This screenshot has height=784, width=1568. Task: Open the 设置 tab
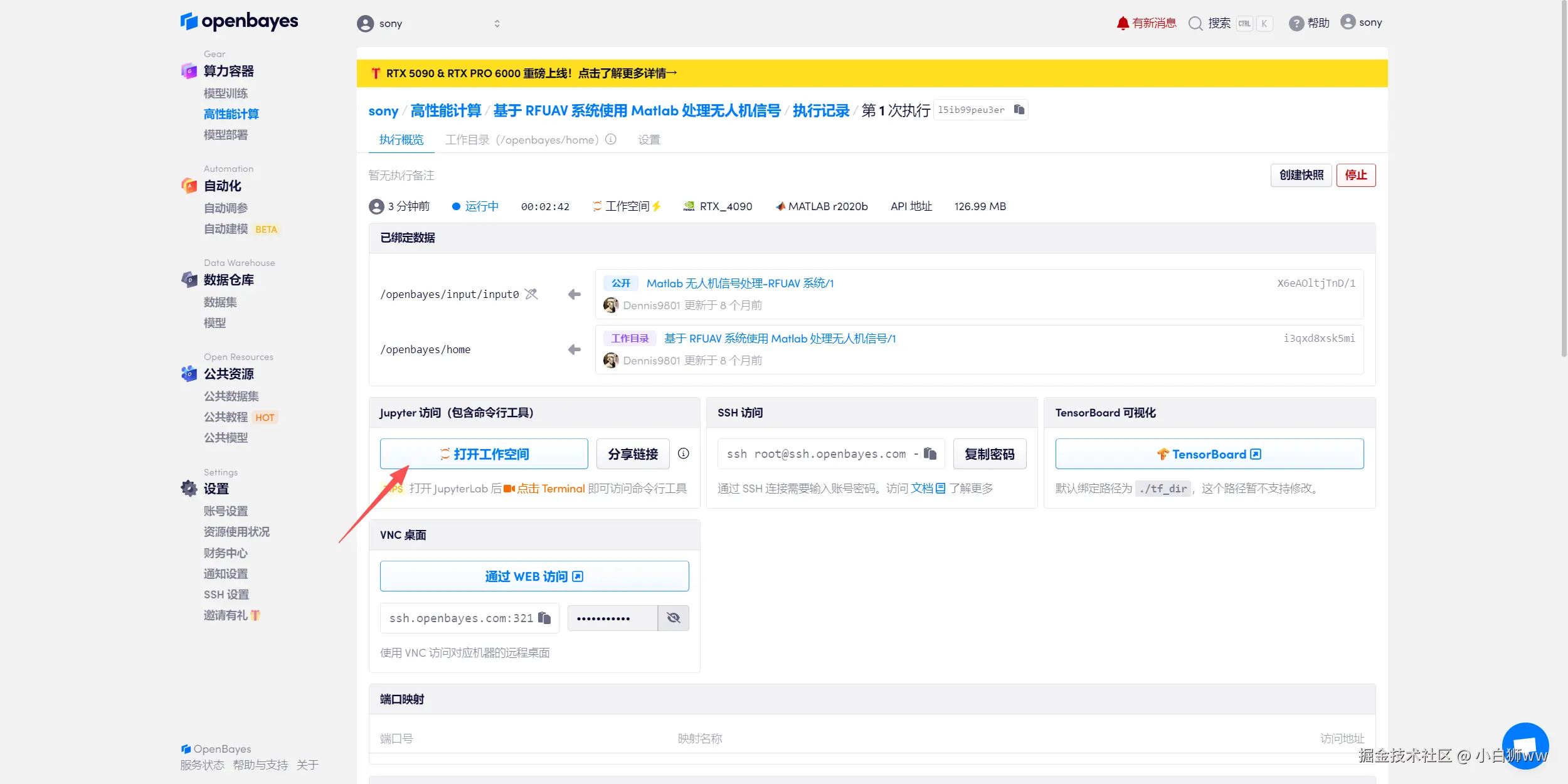pyautogui.click(x=649, y=139)
